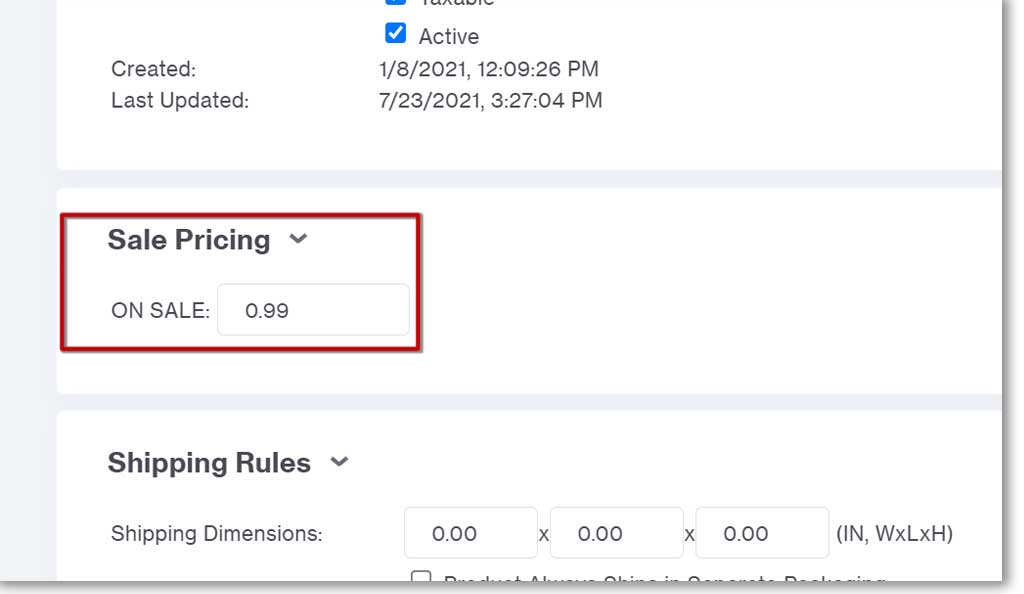Click the ON SALE label
Screen dimensions: 1024x594
(x=161, y=311)
